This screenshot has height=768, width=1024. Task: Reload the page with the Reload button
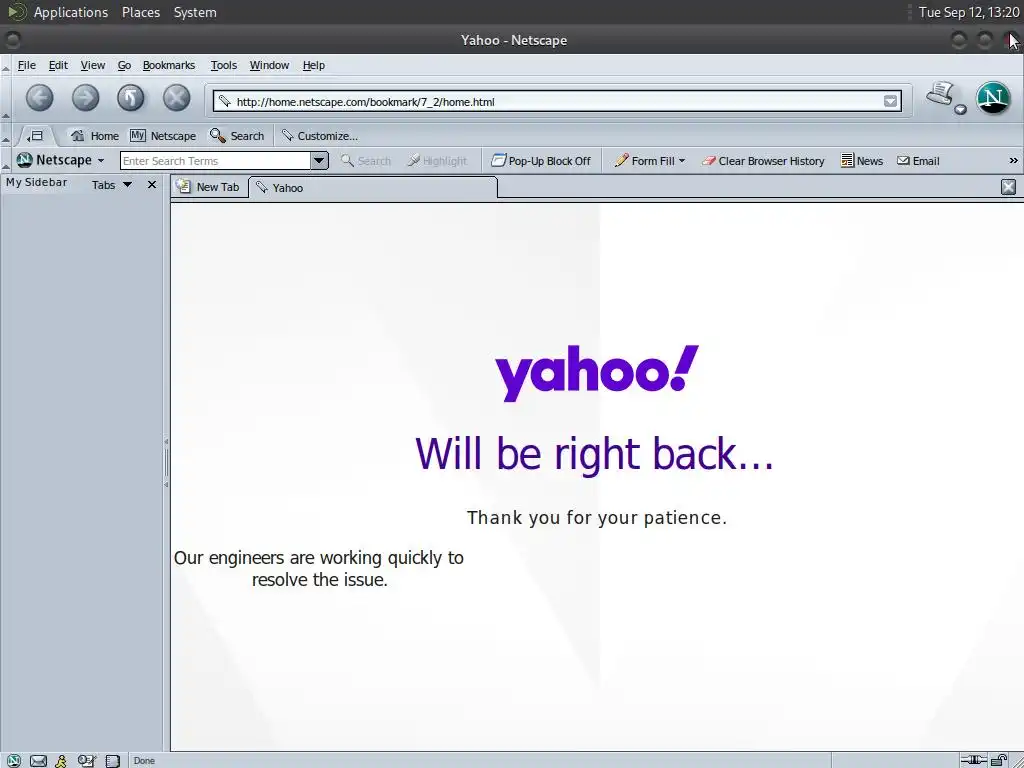click(131, 99)
